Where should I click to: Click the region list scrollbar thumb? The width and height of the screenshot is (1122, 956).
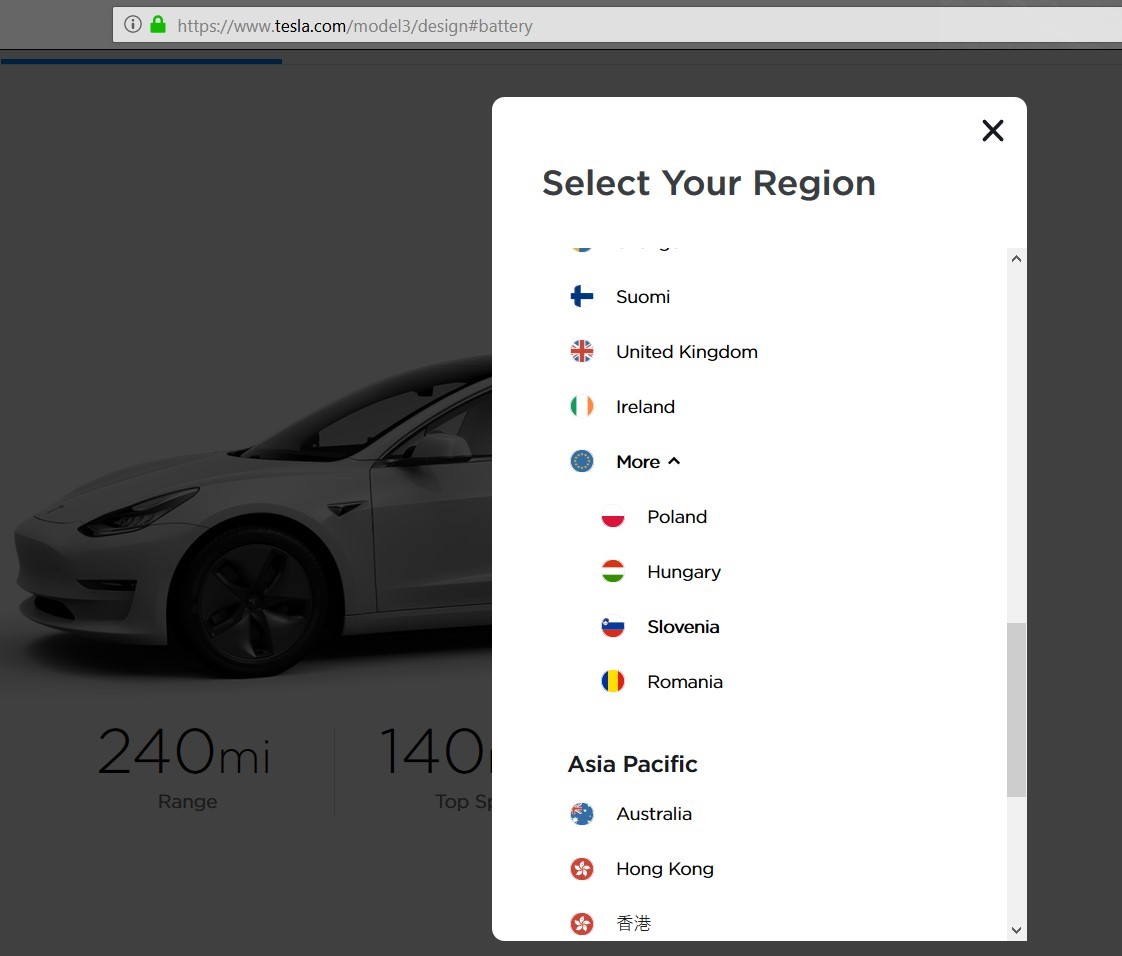coord(1016,710)
